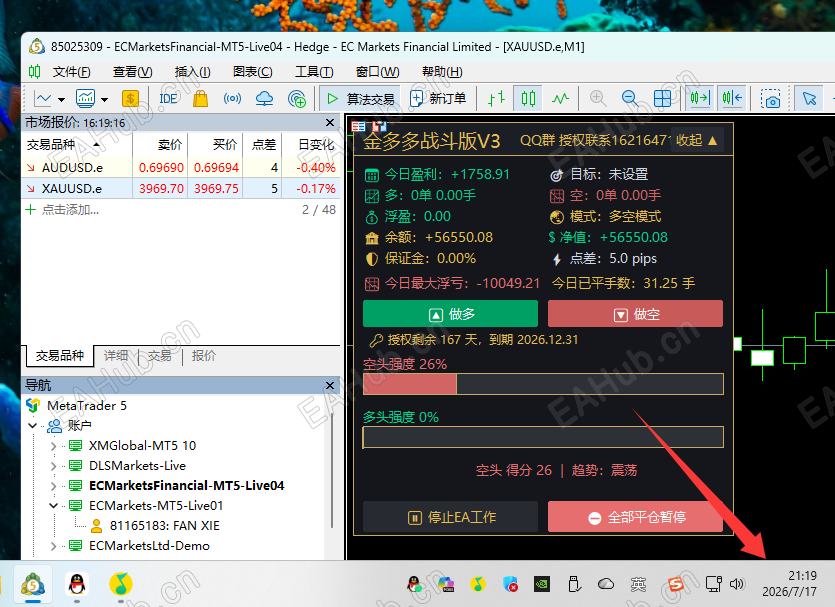
Task: Select the AUDUSD.e symbol row
Action: pos(181,168)
